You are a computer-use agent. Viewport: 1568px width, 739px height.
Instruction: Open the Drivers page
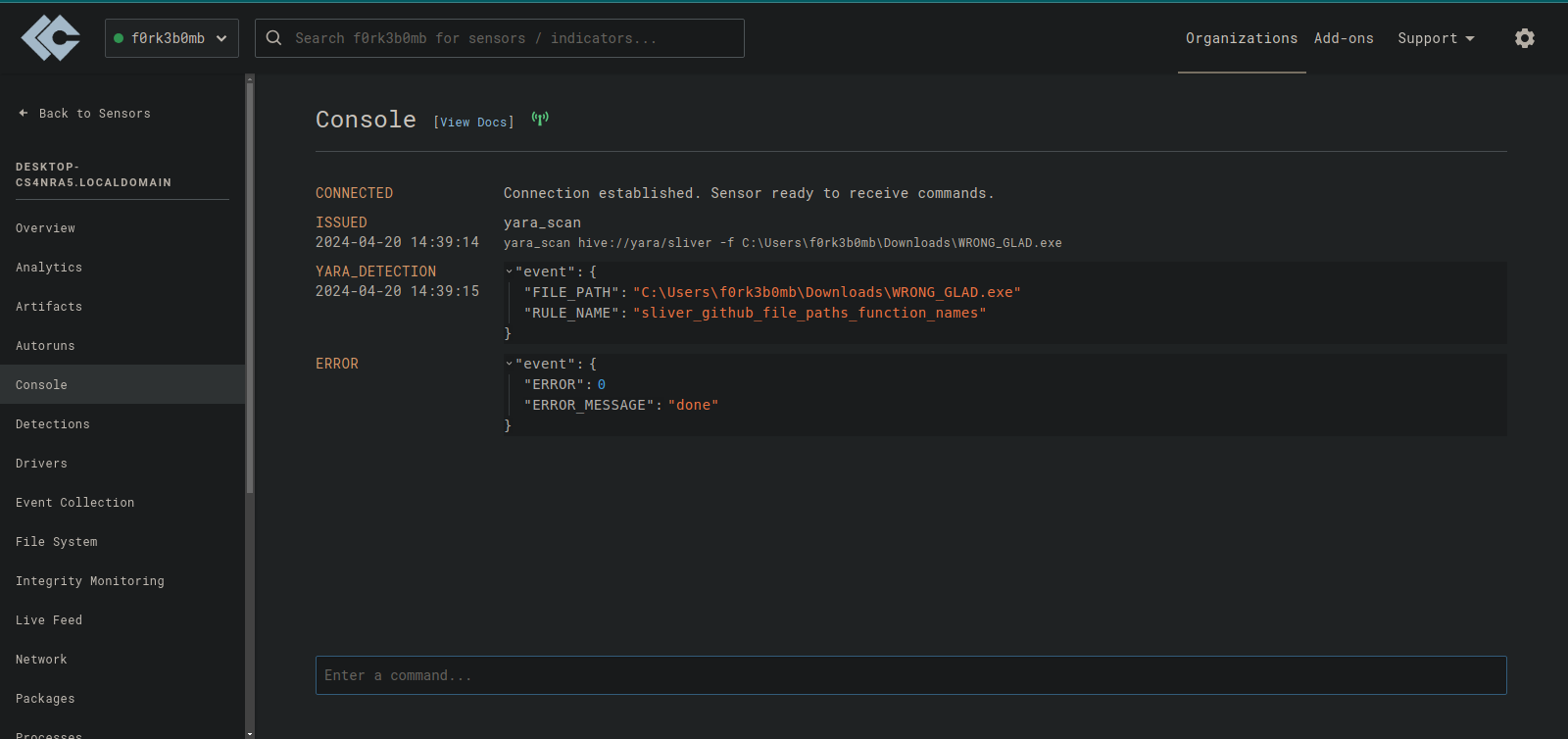click(x=41, y=464)
